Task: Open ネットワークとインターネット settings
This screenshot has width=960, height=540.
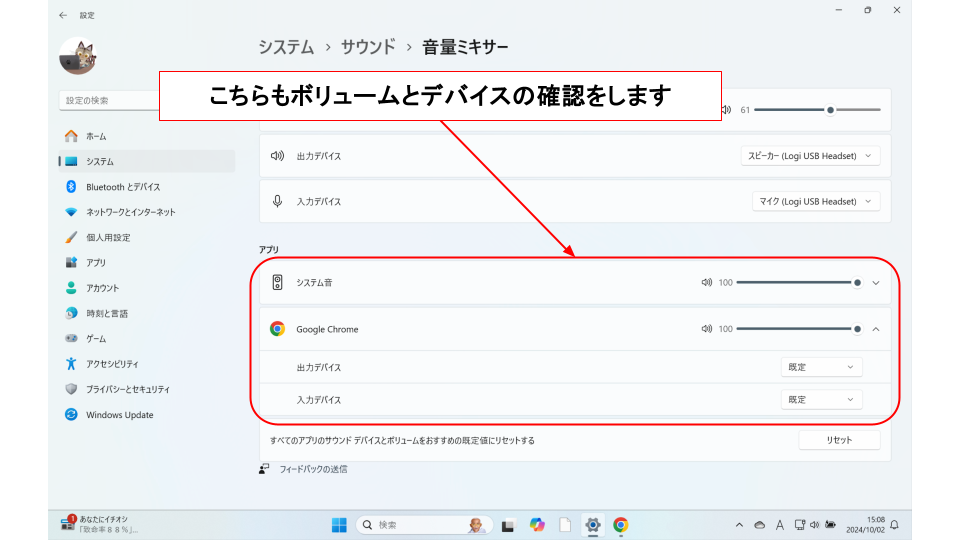Action: (130, 212)
